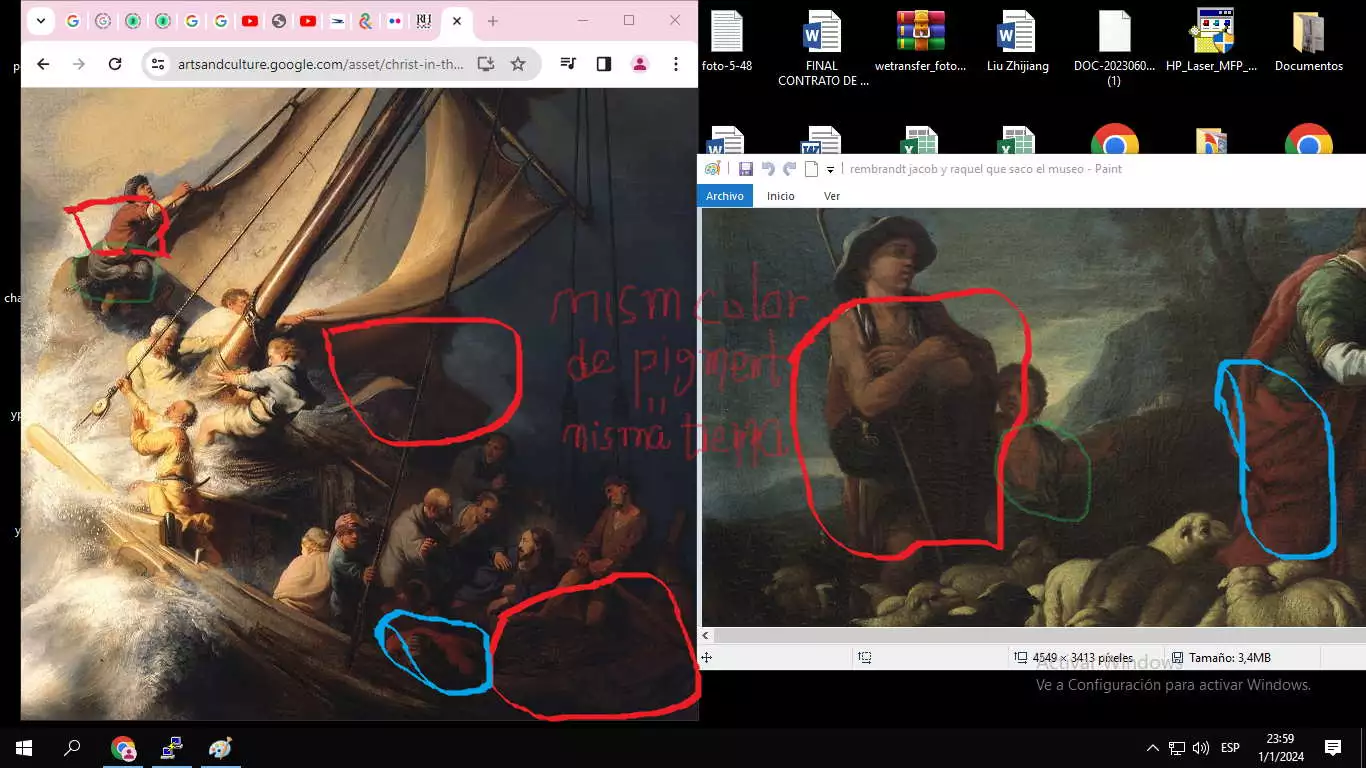Expand Paint's Customize Quick Access Toolbar arrow
The image size is (1366, 768).
click(830, 170)
